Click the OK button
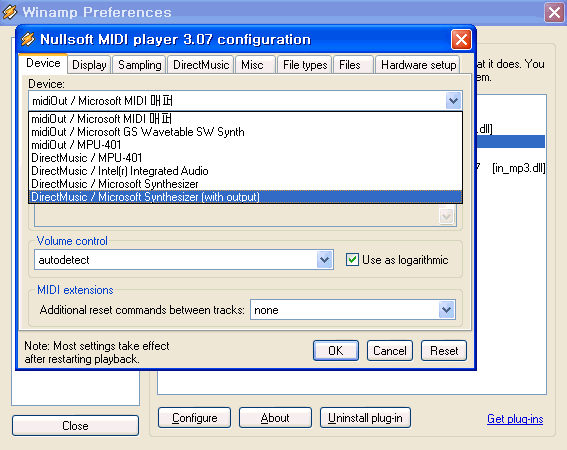Screen dimensions: 567x450 coord(336,351)
